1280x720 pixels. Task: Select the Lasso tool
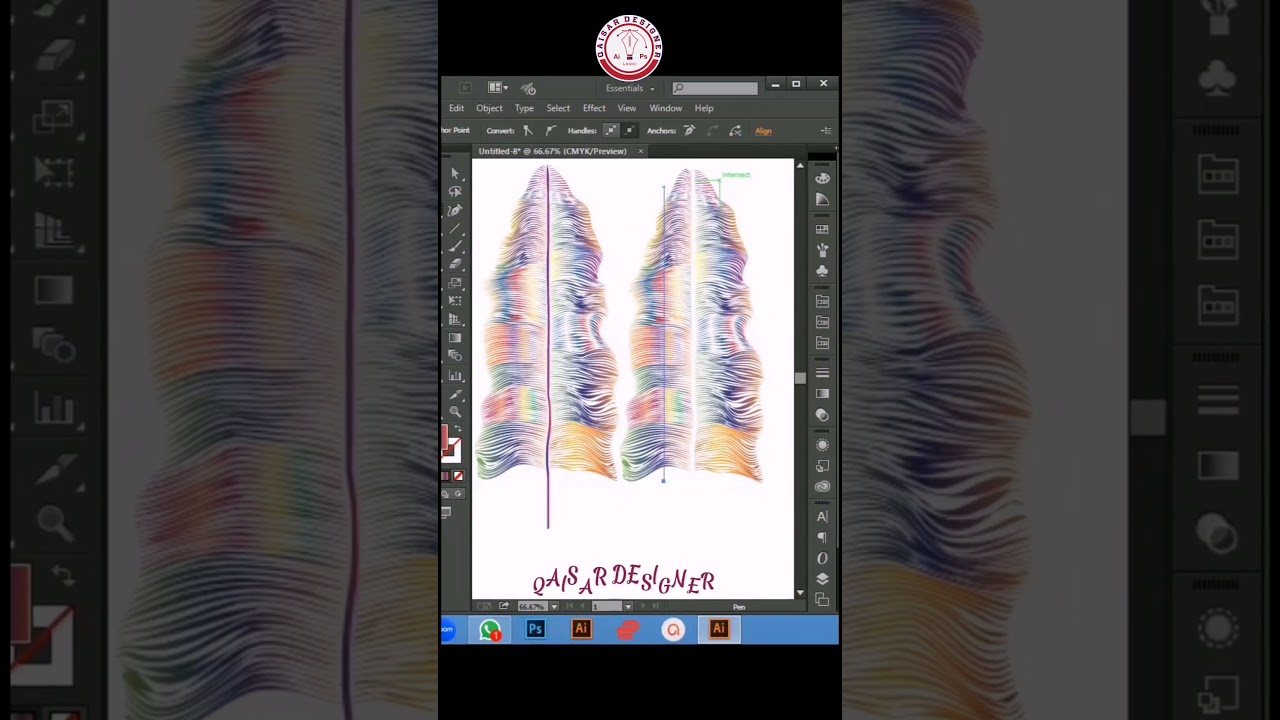pos(455,191)
